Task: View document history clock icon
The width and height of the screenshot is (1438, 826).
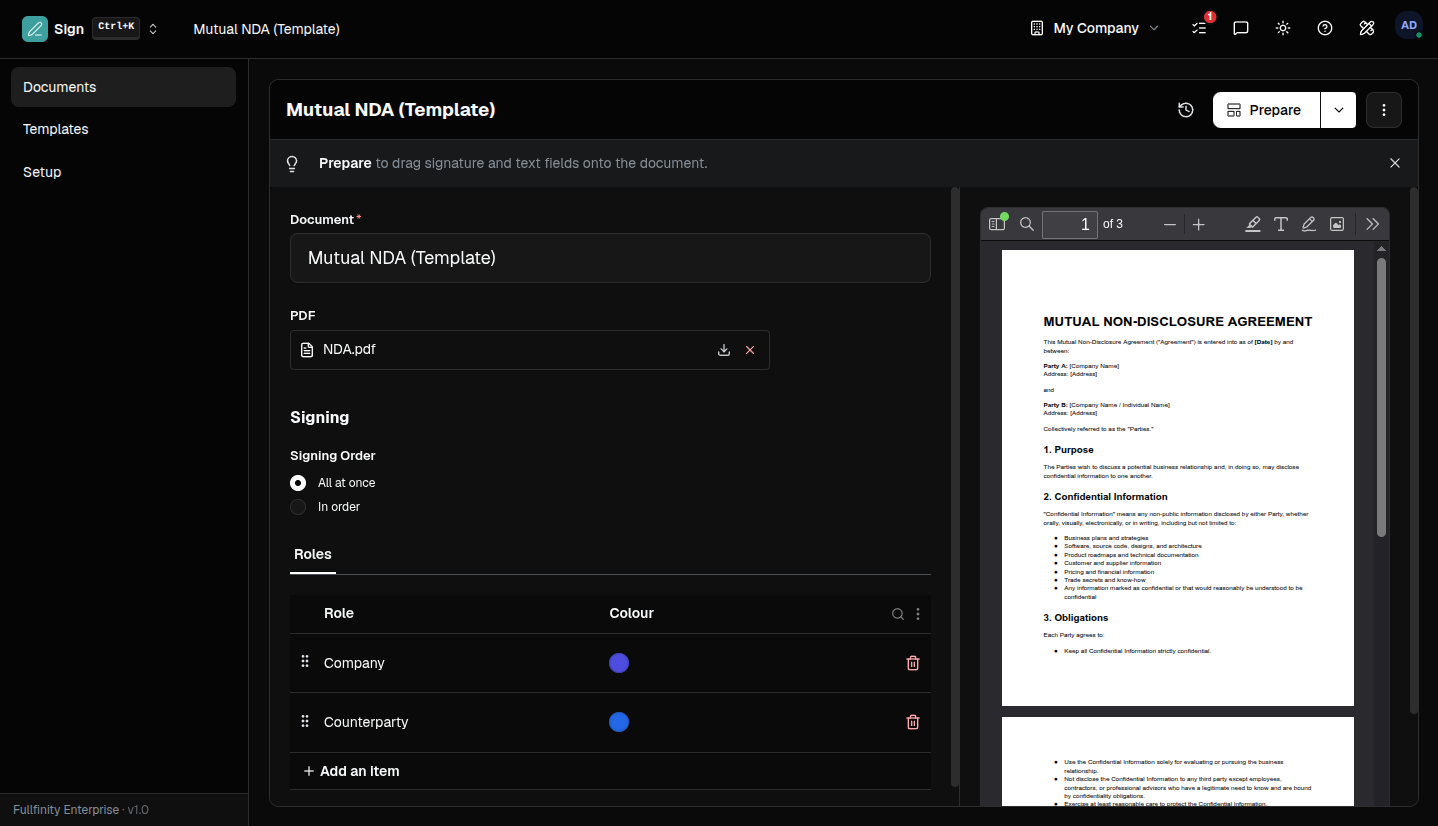Action: 1186,110
